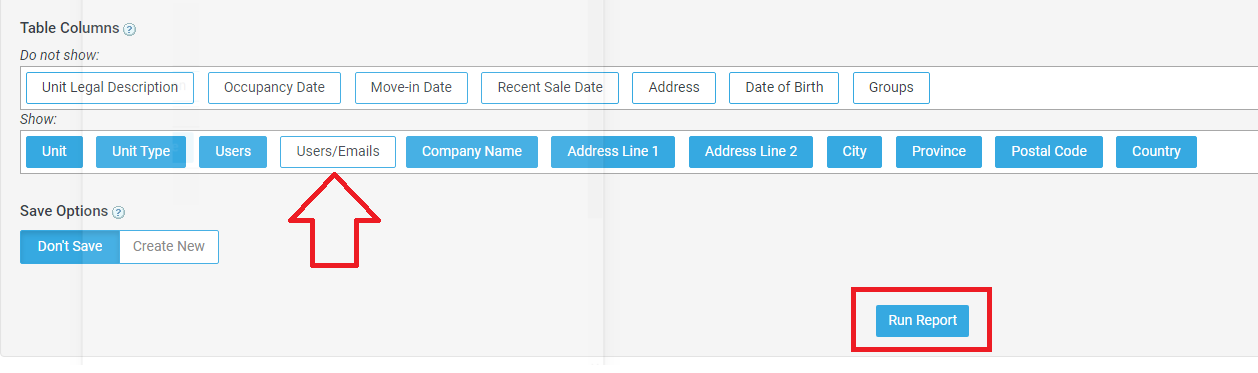The image size is (1258, 373).
Task: Toggle the Users column chip
Action: click(x=233, y=151)
